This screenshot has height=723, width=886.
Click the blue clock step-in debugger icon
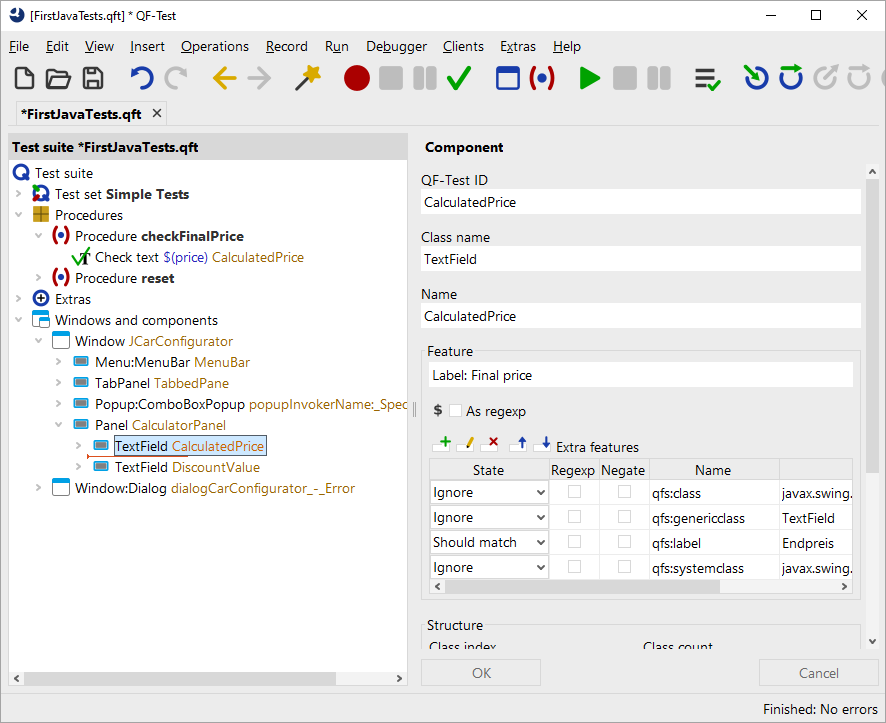(x=755, y=78)
